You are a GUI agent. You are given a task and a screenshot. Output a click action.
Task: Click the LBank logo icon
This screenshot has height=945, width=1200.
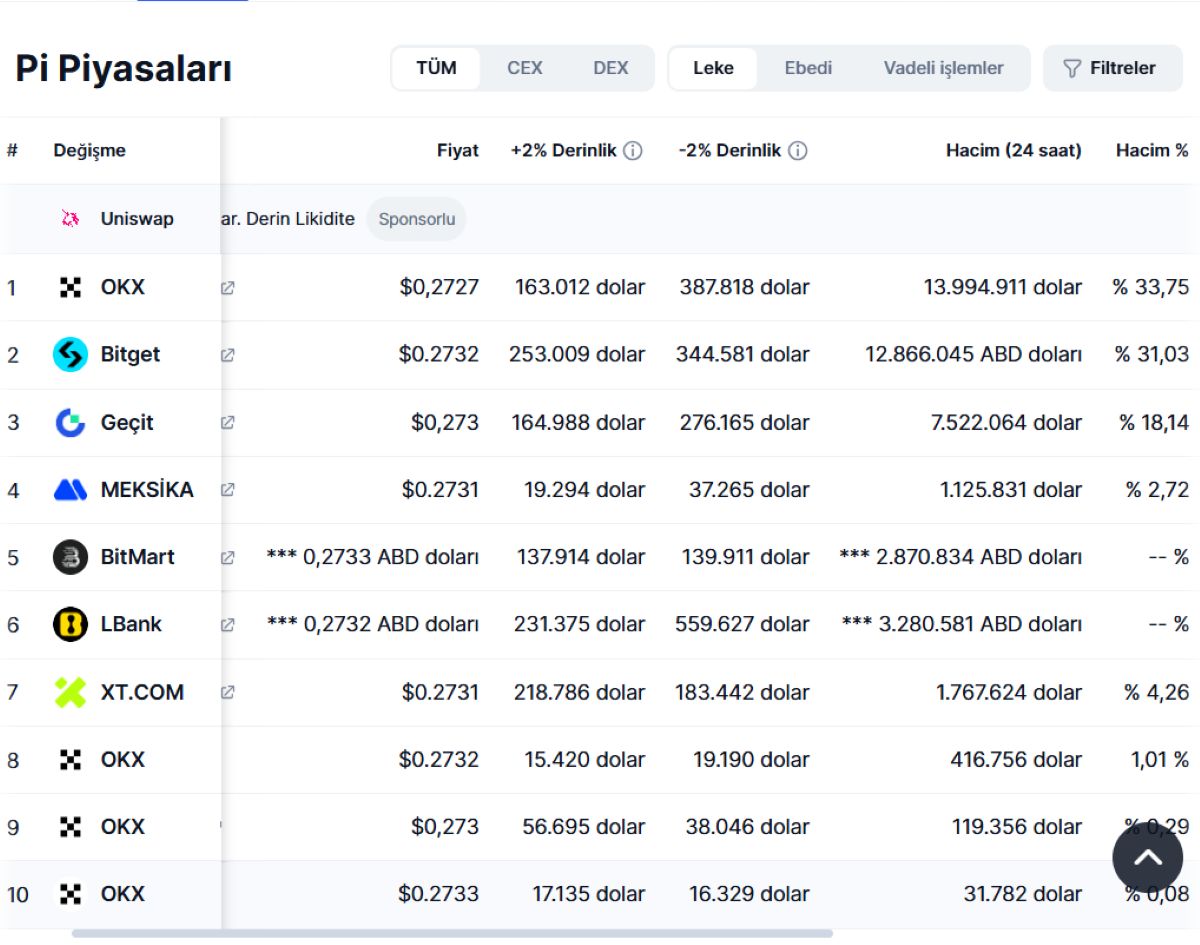(x=70, y=625)
